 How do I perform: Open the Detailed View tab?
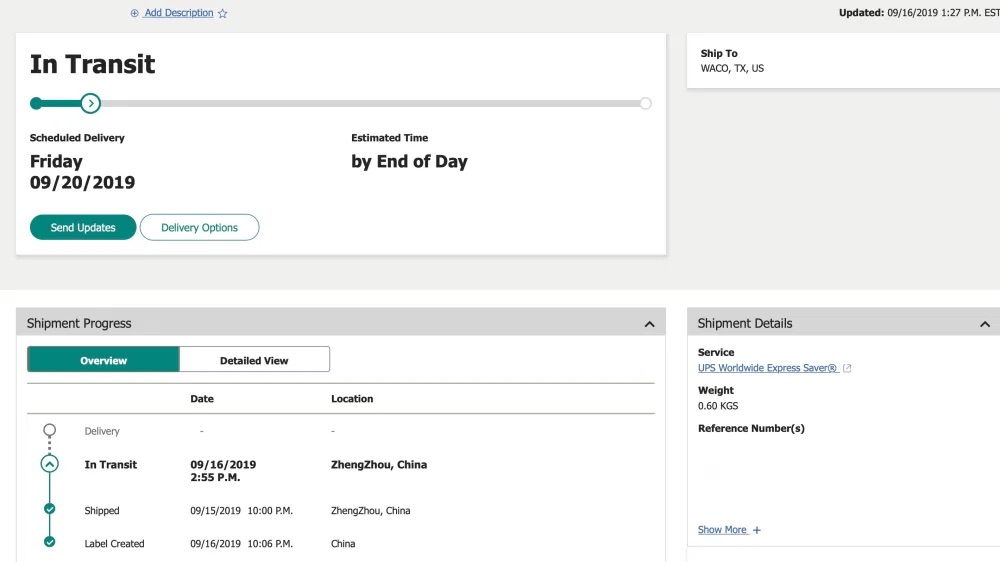pyautogui.click(x=254, y=360)
